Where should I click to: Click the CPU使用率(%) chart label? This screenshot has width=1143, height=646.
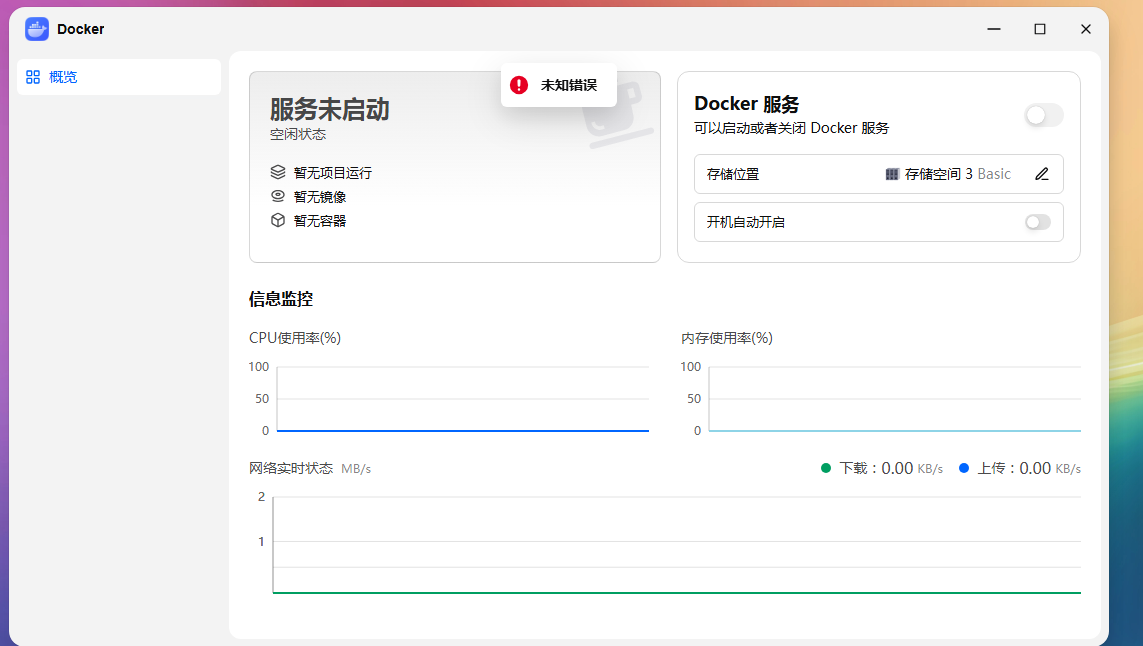tap(294, 338)
